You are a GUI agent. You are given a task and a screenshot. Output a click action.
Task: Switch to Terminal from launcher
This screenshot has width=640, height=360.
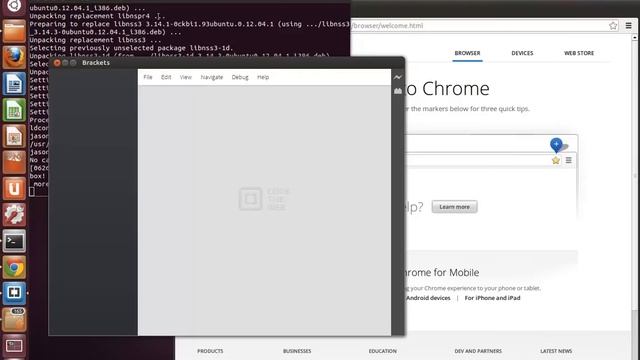click(14, 241)
